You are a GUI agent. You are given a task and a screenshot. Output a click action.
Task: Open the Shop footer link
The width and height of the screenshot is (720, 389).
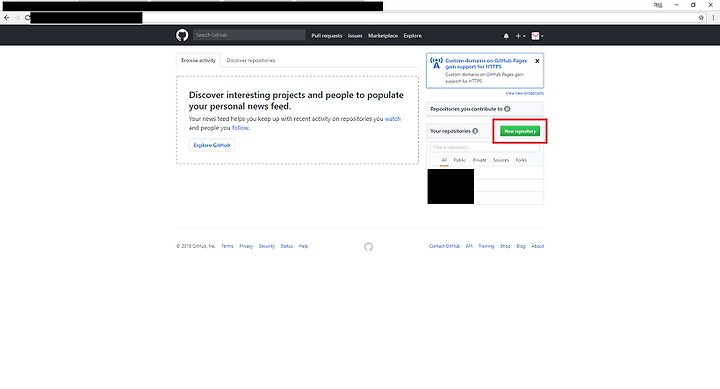[x=505, y=246]
